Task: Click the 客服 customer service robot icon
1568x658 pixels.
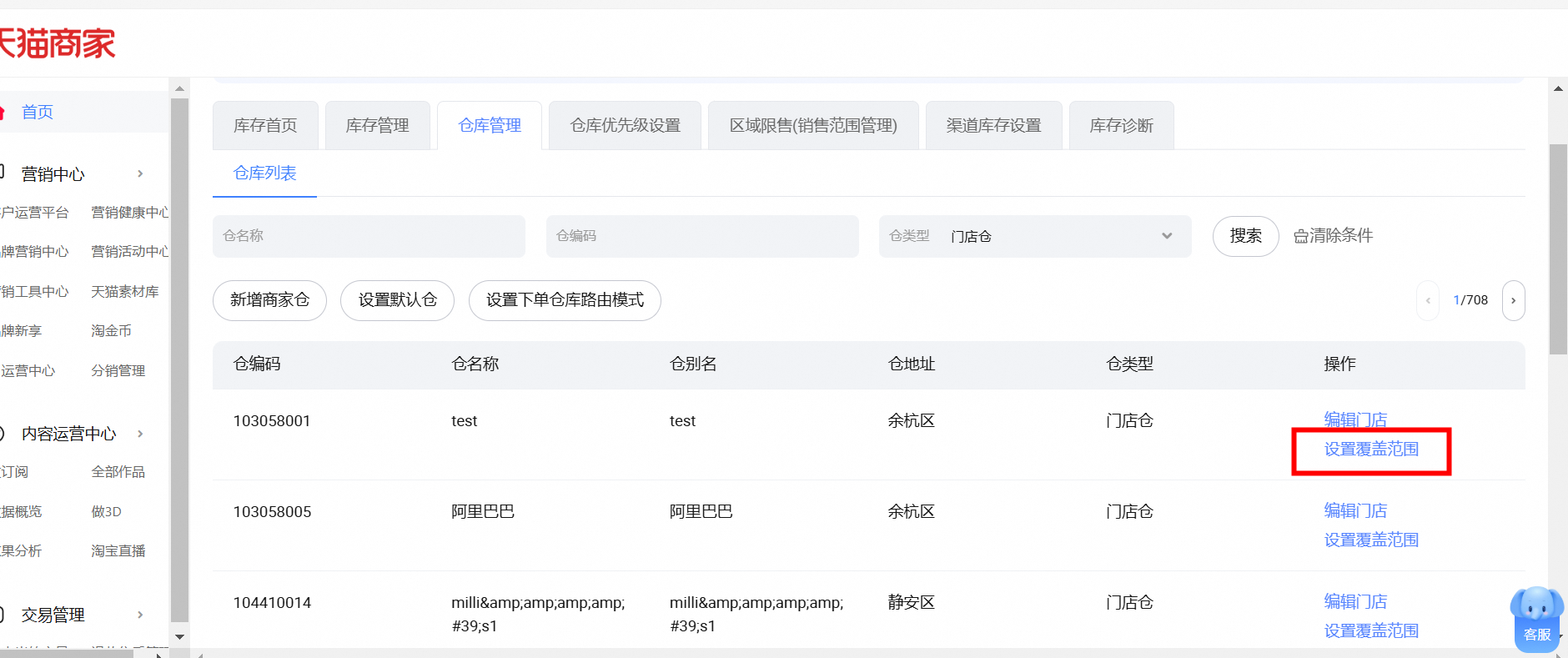Action: click(1536, 617)
